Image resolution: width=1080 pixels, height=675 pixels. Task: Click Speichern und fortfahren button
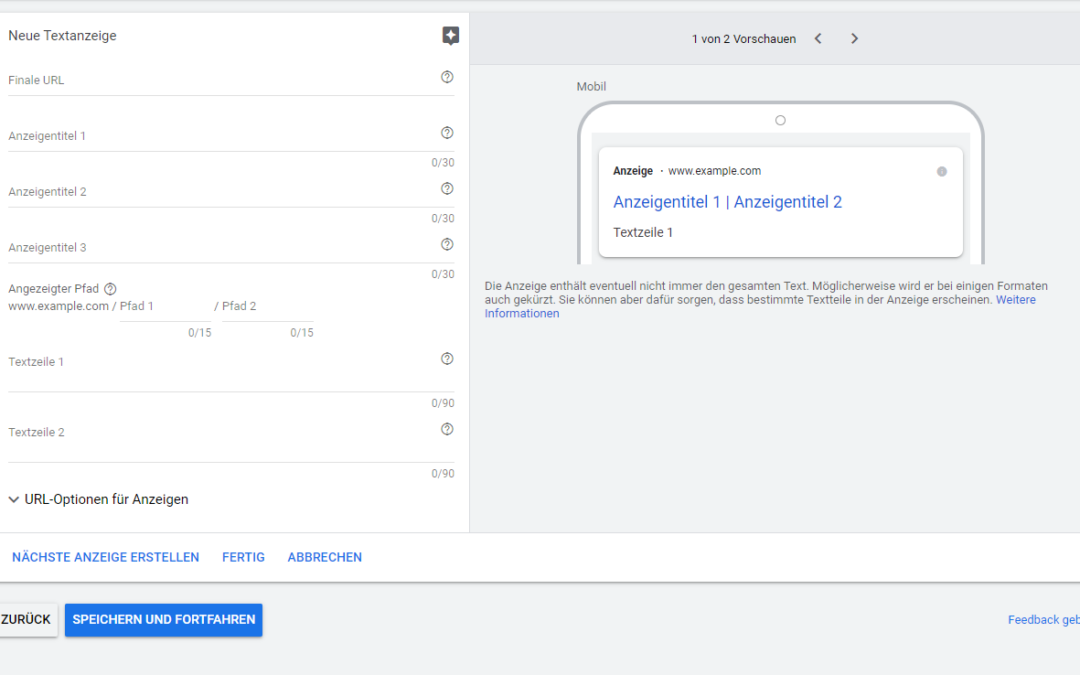pyautogui.click(x=163, y=620)
